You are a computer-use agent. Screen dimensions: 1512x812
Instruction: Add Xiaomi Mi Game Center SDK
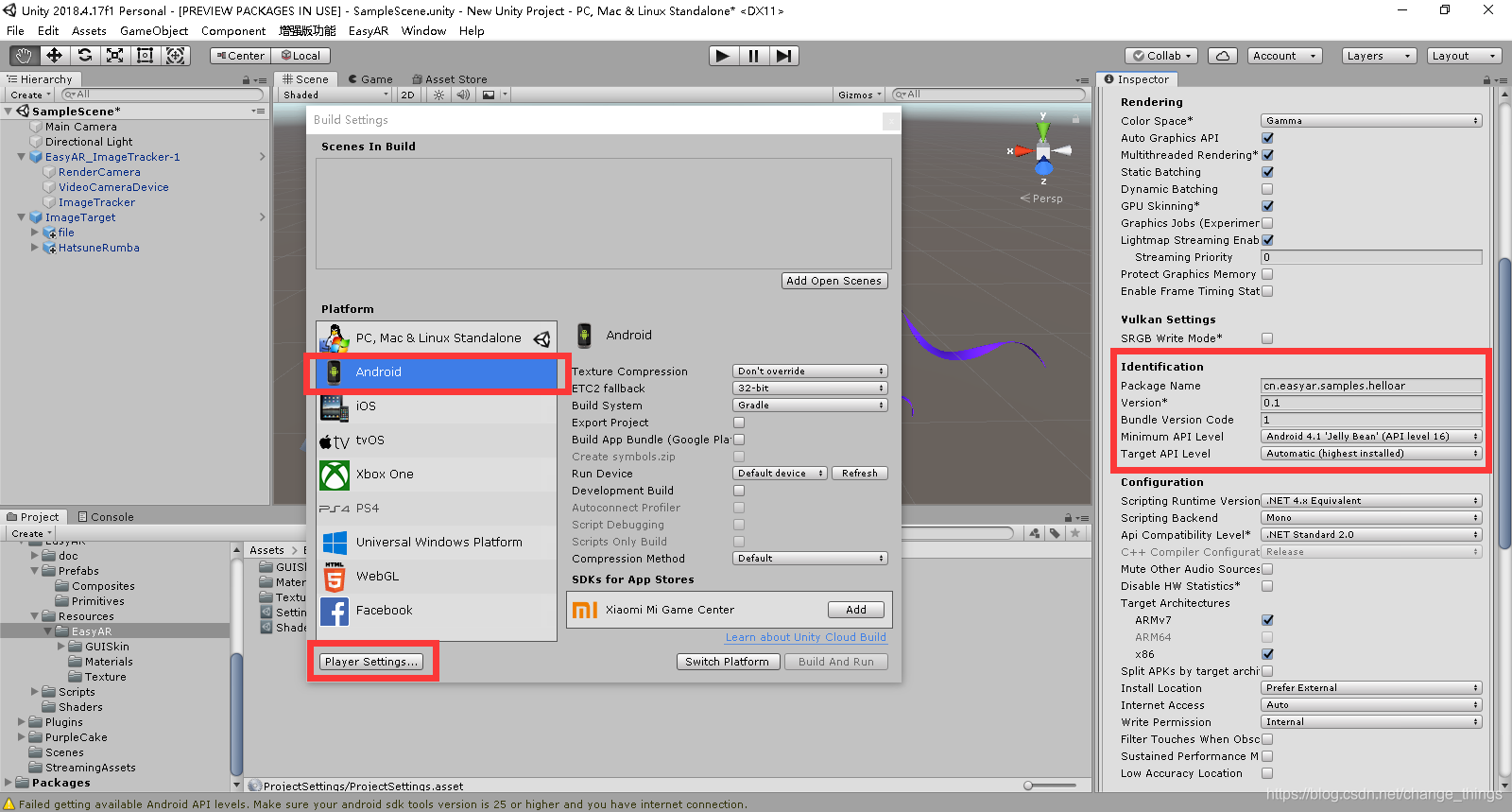pyautogui.click(x=856, y=610)
